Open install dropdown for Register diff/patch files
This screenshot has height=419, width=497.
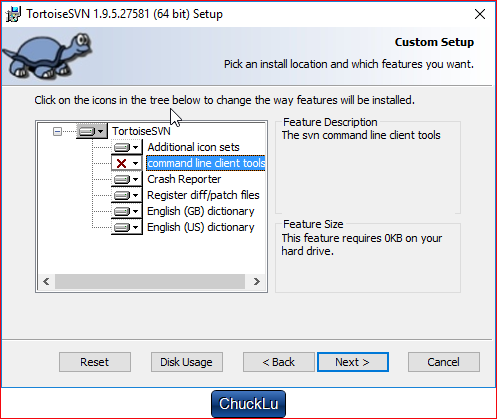point(127,195)
